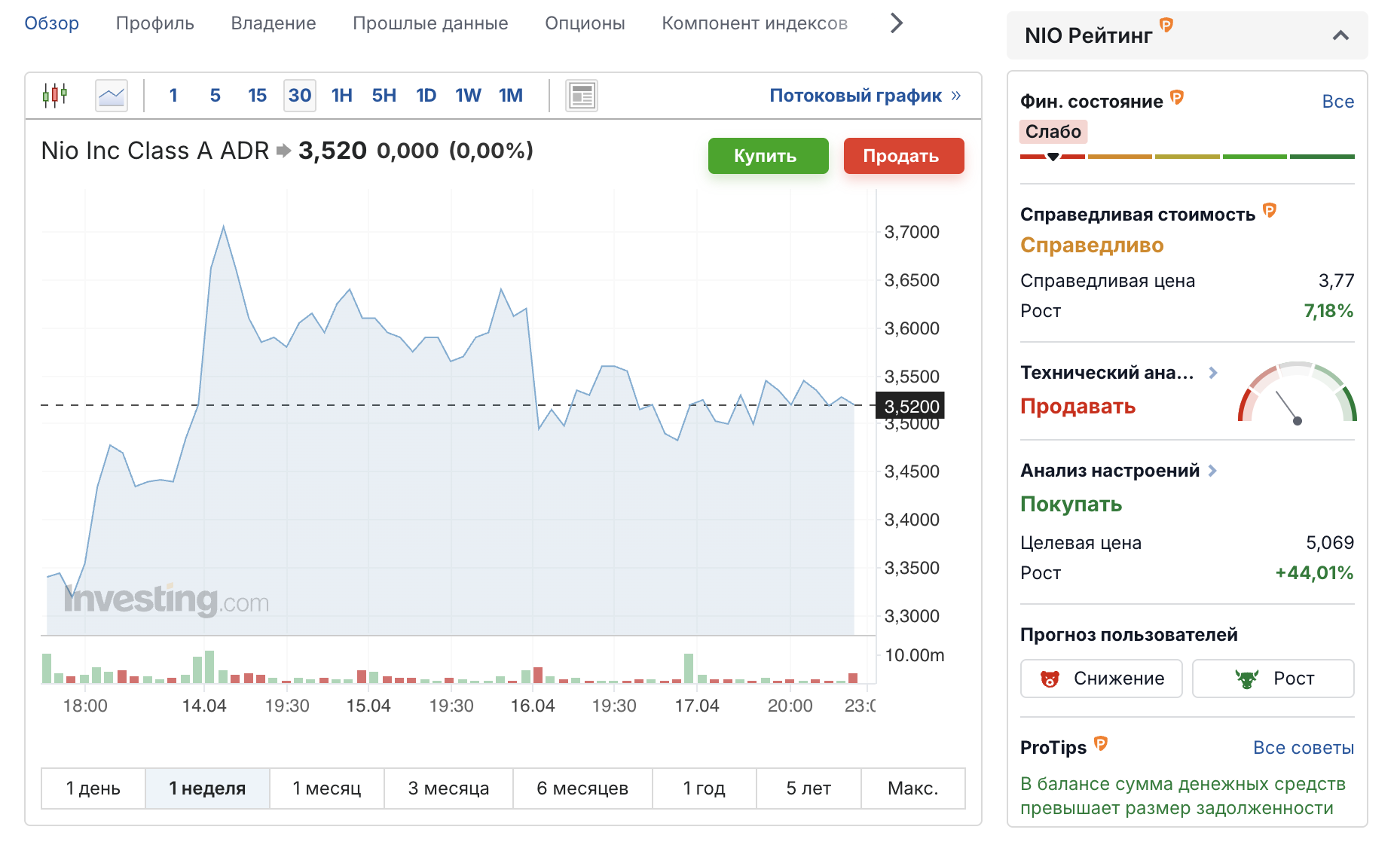Click the Pro badge next to ProTips
Screen dimensions: 1400x851
(x=1101, y=743)
